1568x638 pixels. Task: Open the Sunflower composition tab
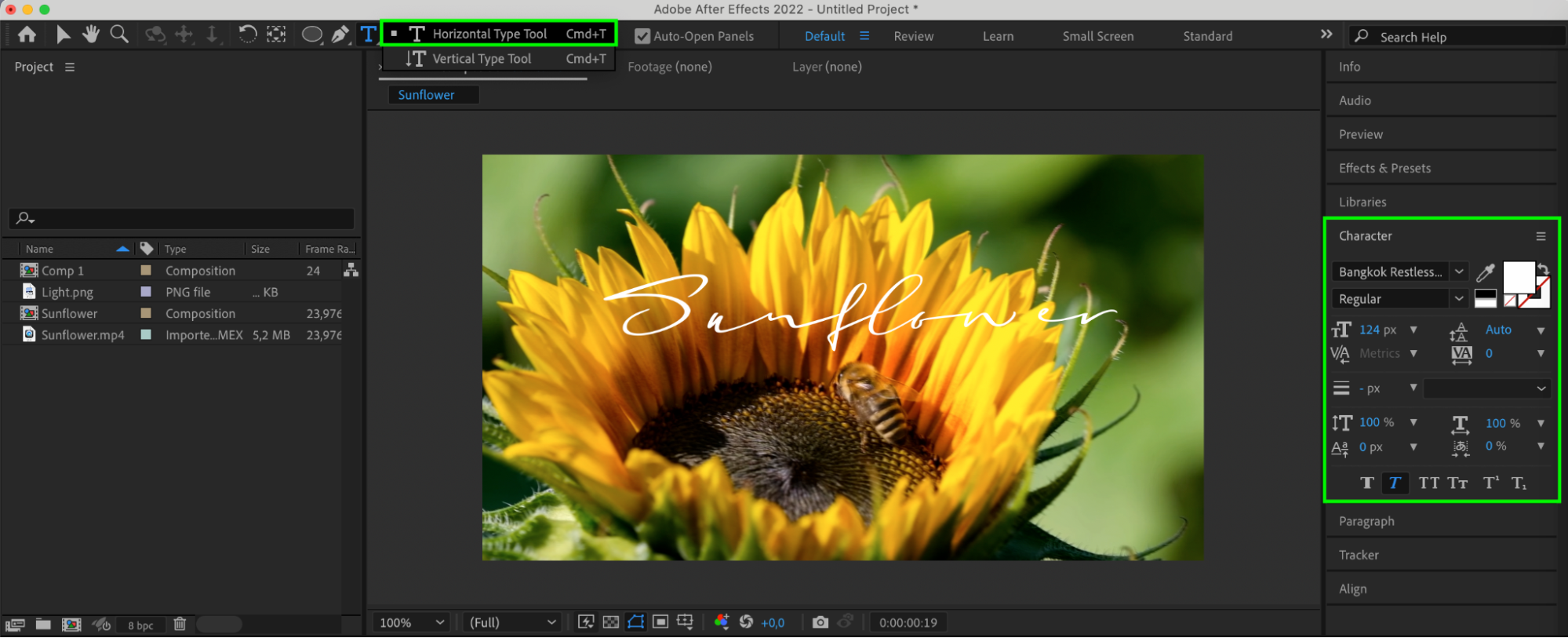coord(433,95)
